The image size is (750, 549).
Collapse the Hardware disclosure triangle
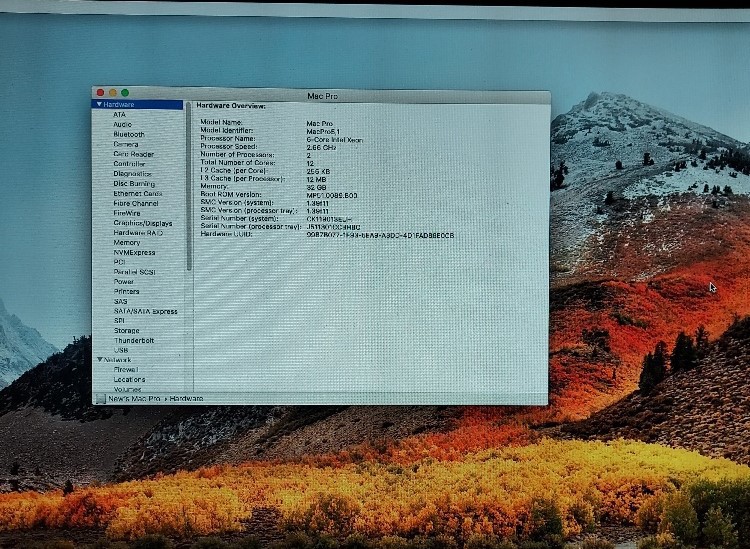click(x=99, y=104)
